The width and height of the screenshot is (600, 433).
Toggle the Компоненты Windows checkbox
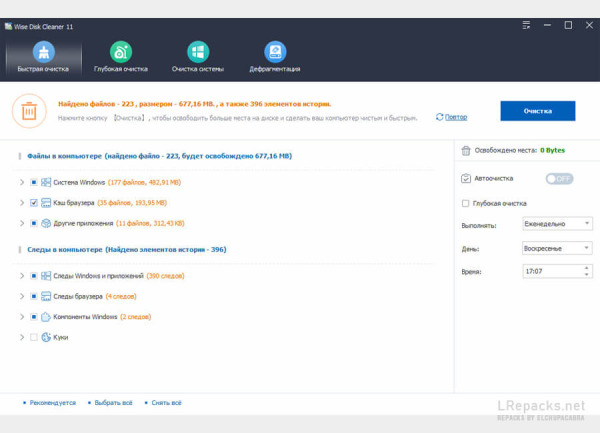[x=34, y=317]
